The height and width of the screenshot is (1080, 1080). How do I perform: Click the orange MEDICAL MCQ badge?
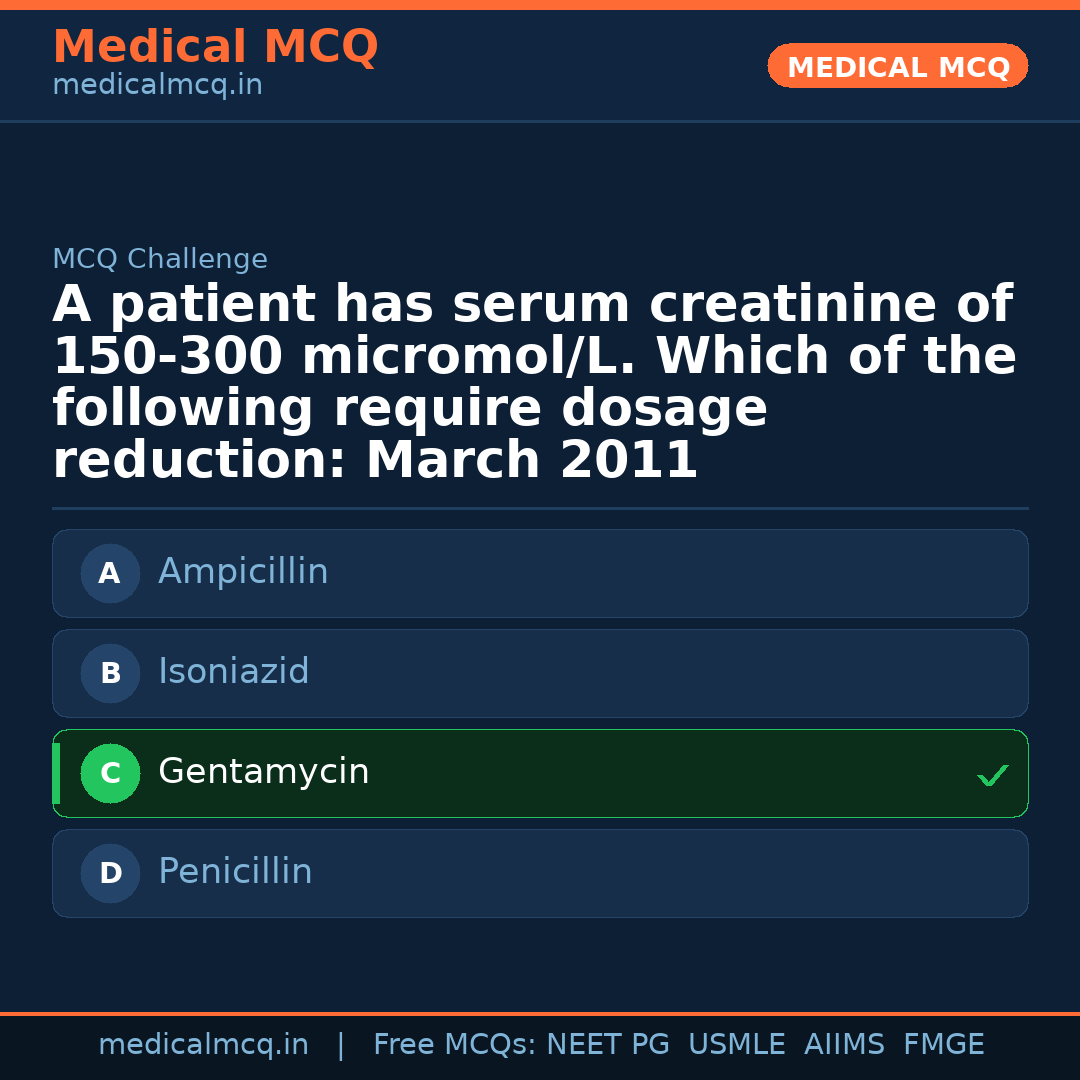click(x=897, y=66)
